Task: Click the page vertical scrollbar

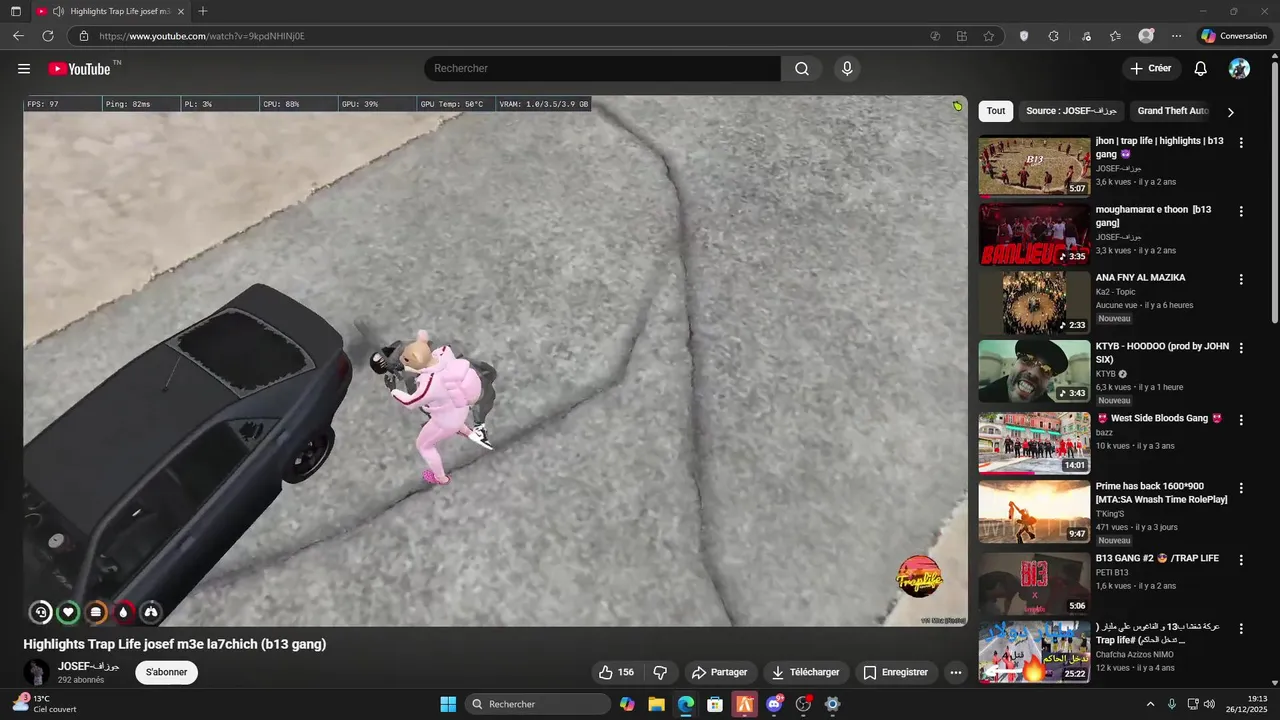Action: click(1274, 190)
